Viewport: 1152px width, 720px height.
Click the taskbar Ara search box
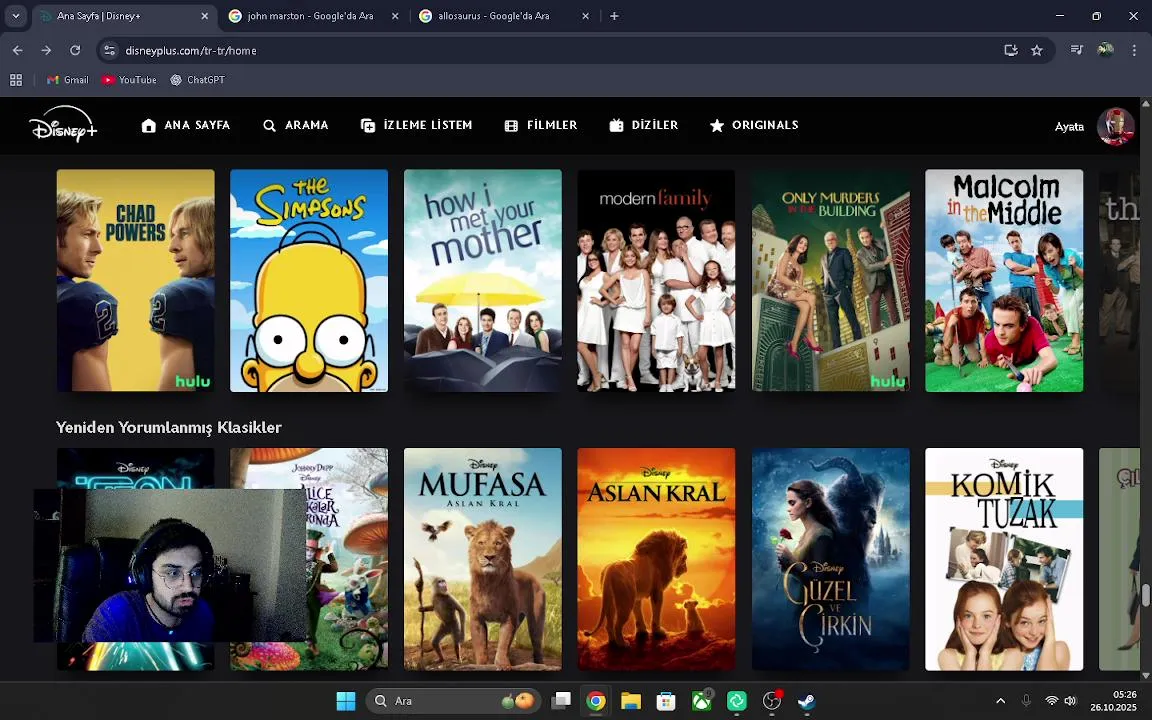(453, 701)
